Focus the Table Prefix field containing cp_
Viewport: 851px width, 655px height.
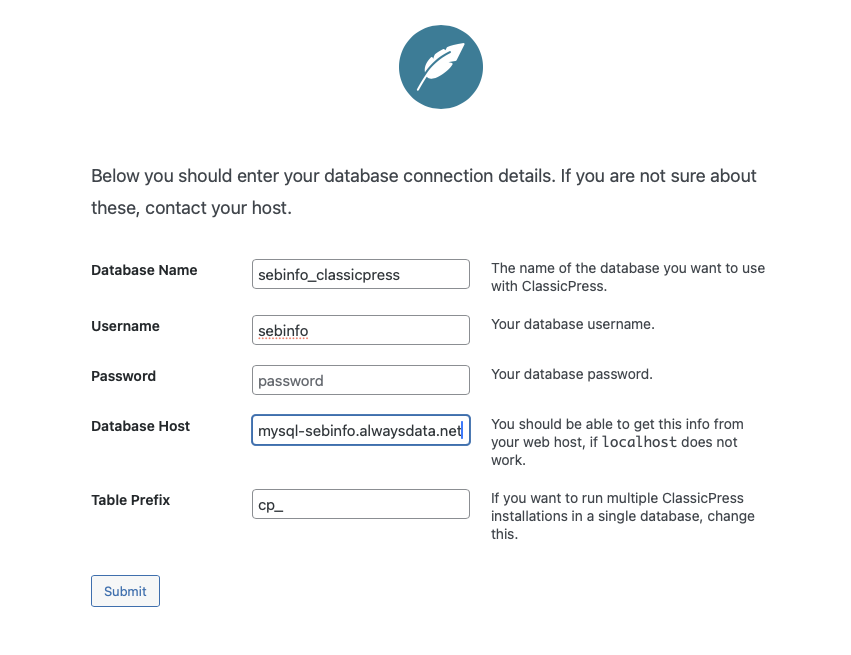pos(360,504)
